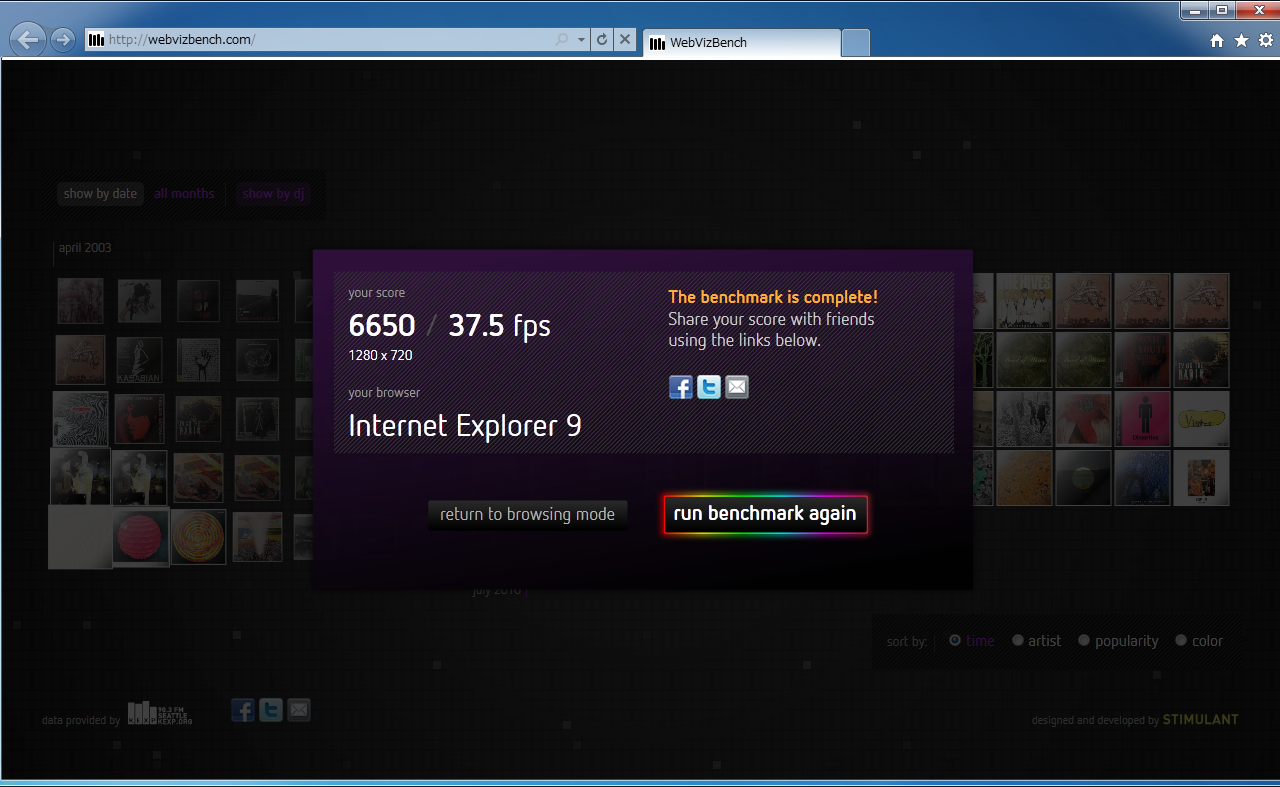Screen dimensions: 1280x787
Task: Click the browser Back arrow button
Action: [x=29, y=40]
